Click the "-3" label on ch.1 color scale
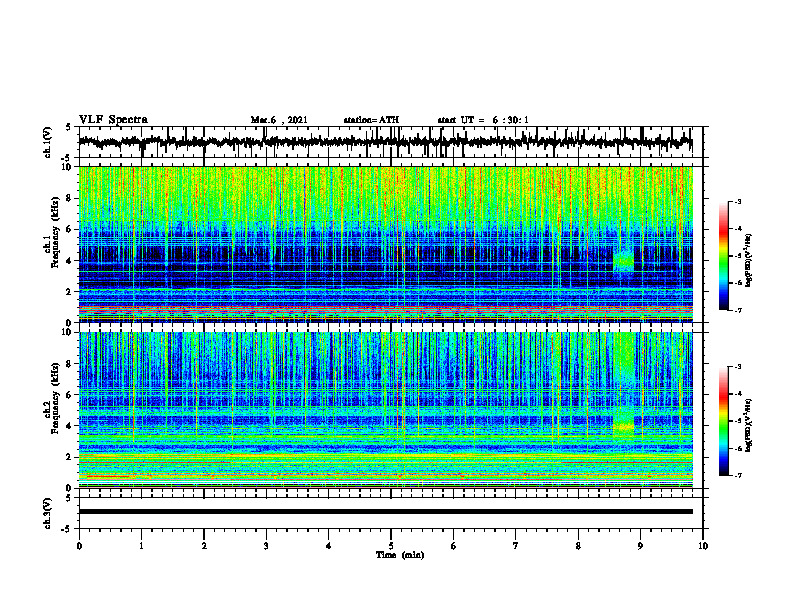The width and height of the screenshot is (792, 612). tap(738, 201)
